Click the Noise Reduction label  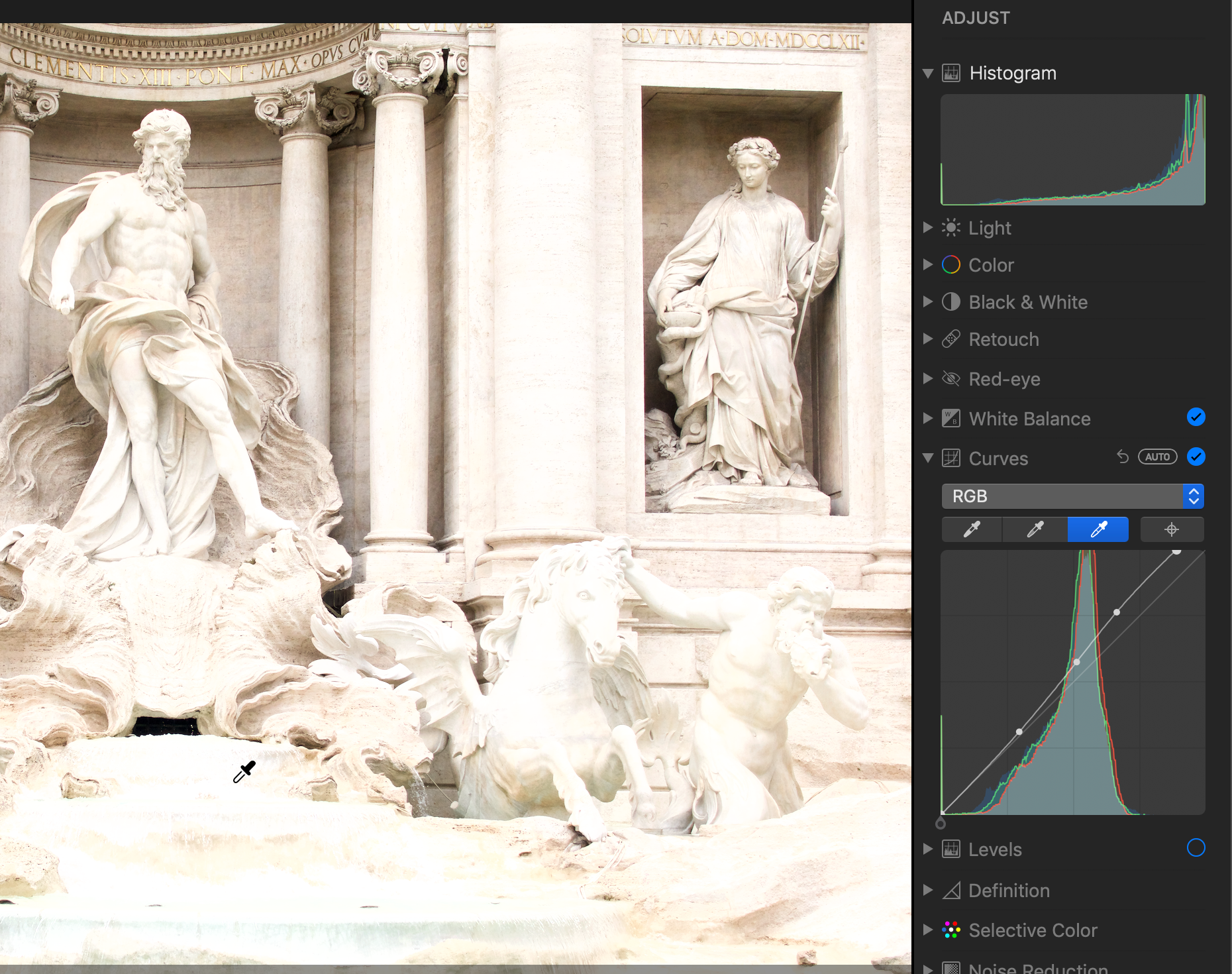1038,967
